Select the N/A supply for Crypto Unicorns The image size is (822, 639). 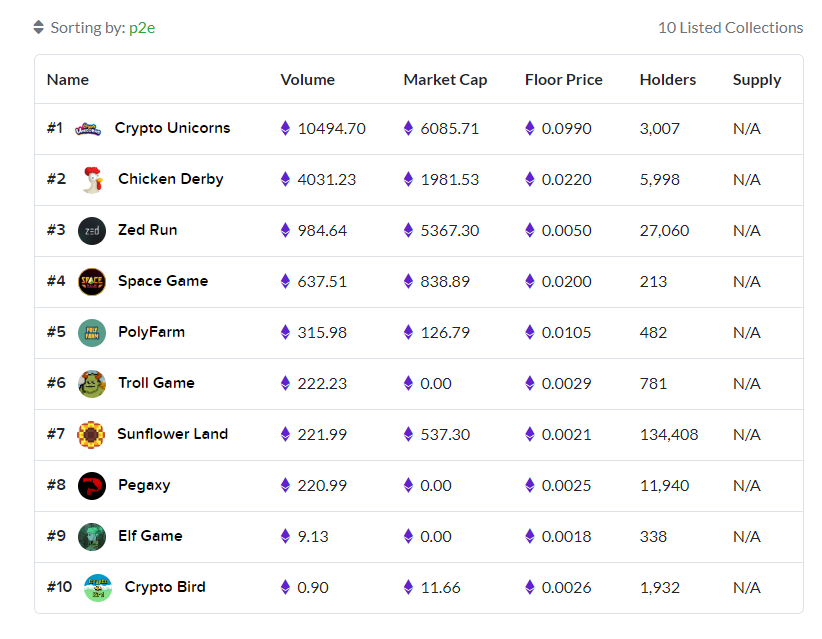point(747,128)
